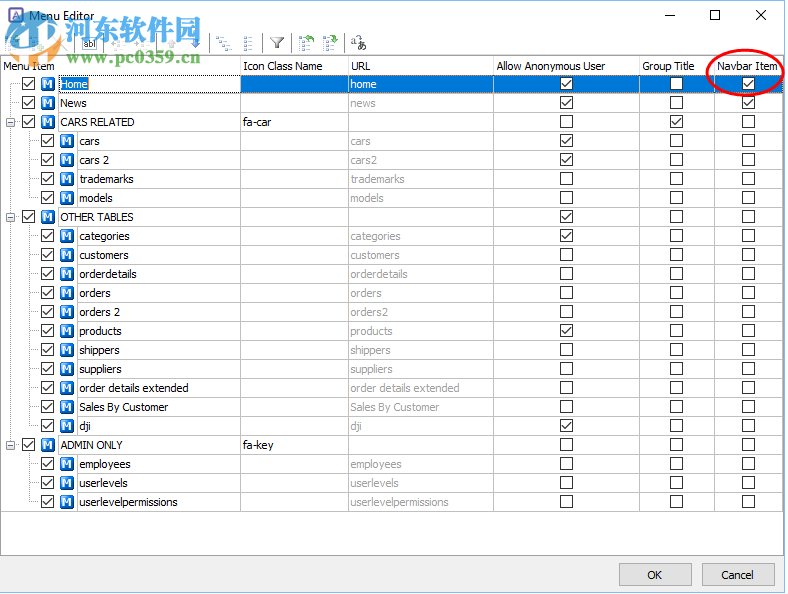Screen dimensions: 788x594
Task: Click the M icon beside customers
Action: [x=67, y=255]
